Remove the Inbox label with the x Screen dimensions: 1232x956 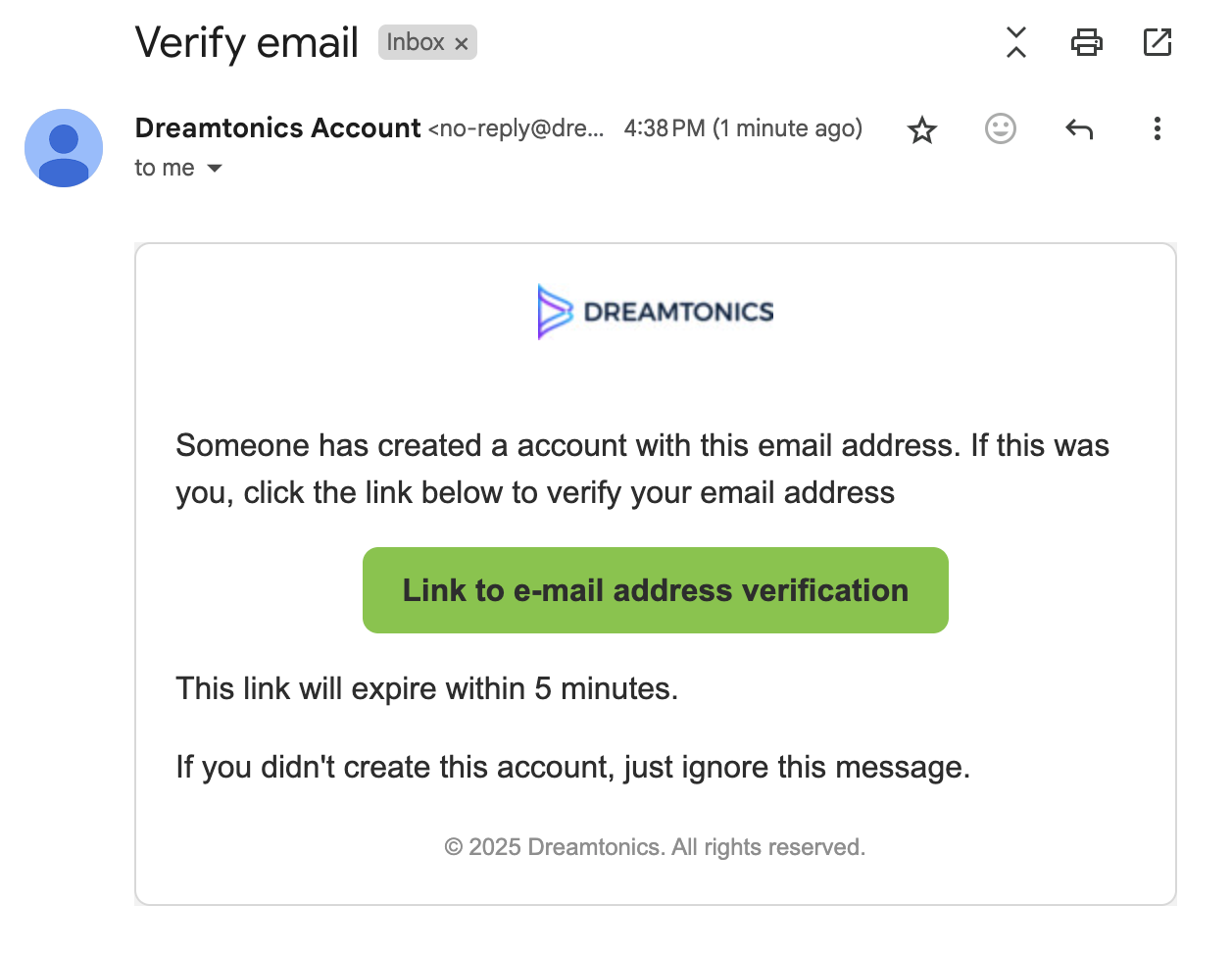pos(461,42)
